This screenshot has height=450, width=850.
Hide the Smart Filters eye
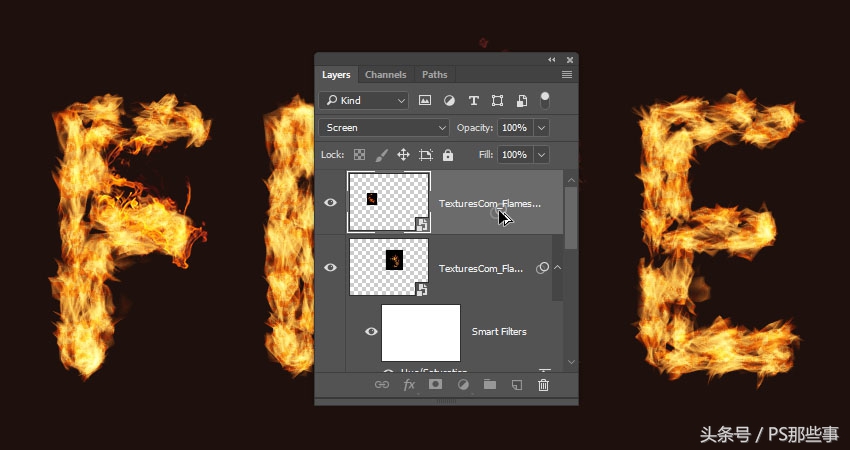371,331
